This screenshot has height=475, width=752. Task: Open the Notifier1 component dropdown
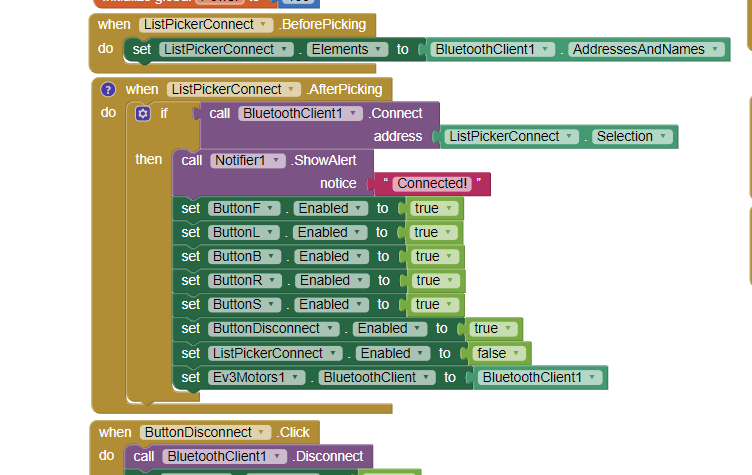tap(247, 160)
